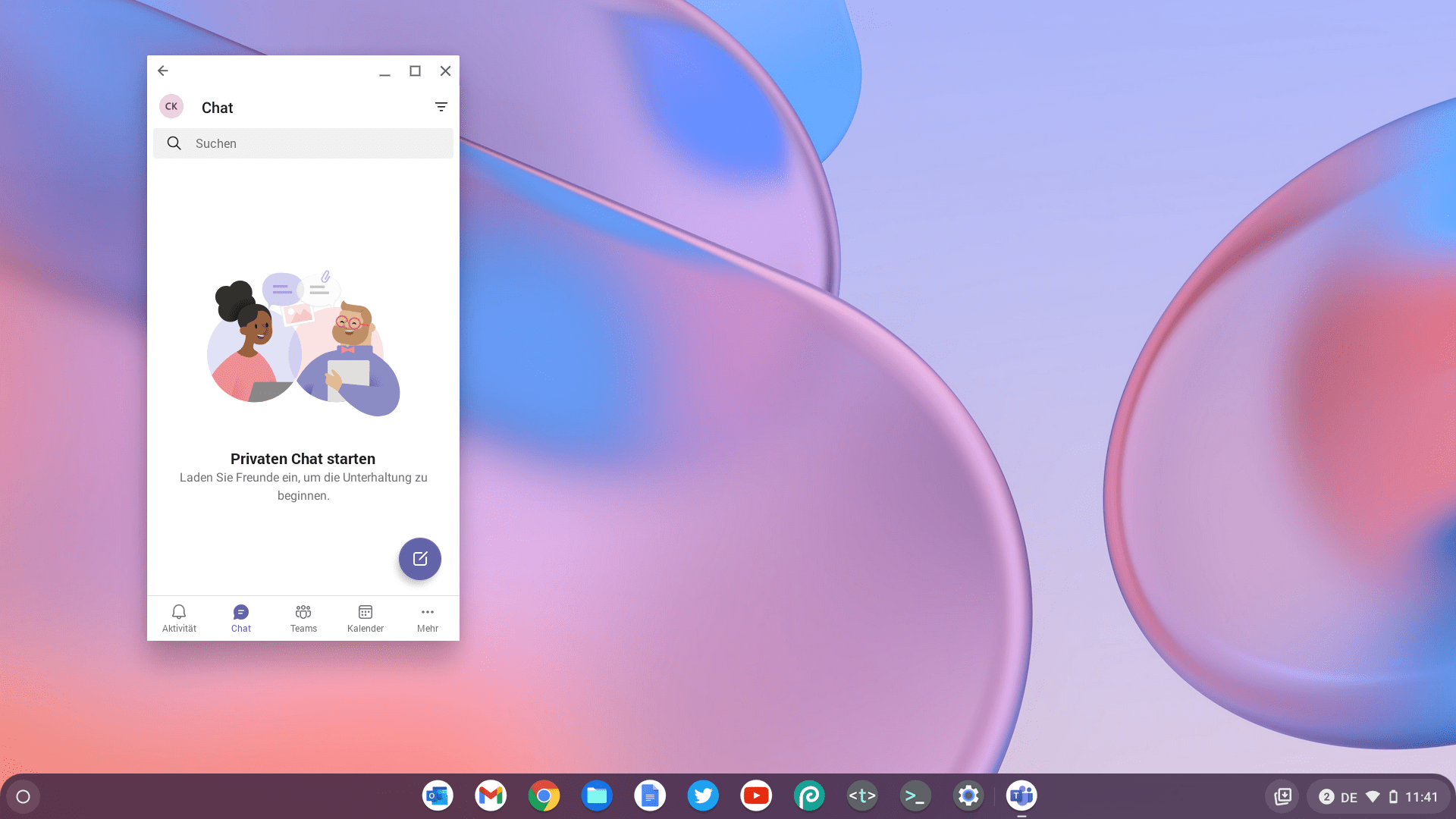
Task: Open the CK profile avatar
Action: (171, 106)
